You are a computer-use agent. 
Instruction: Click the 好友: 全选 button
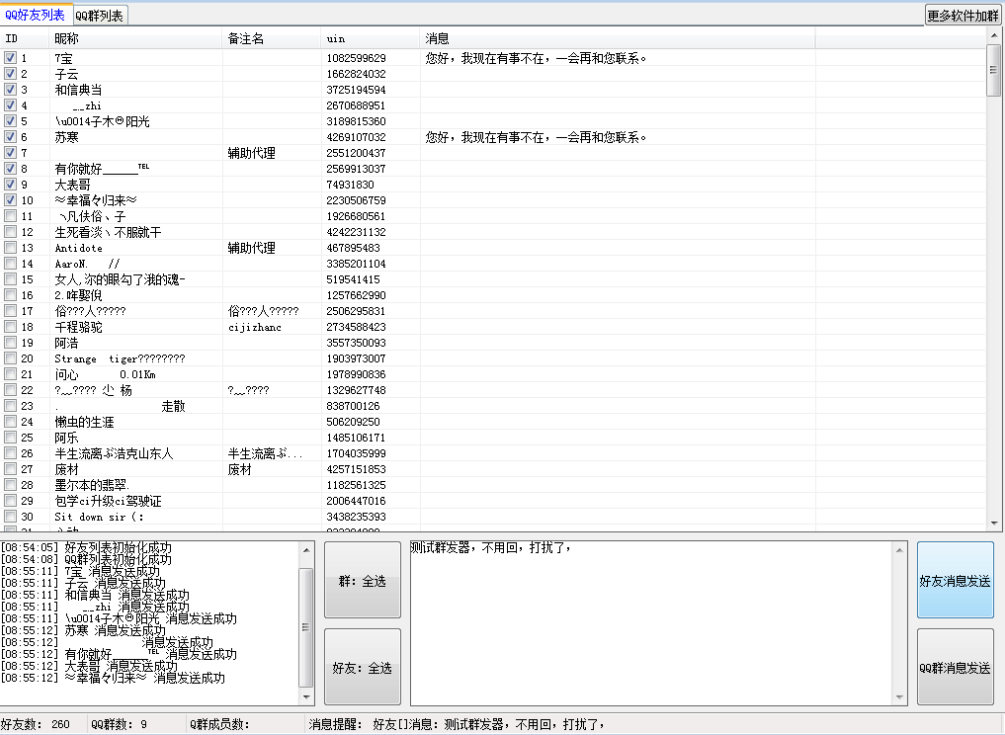[x=362, y=668]
